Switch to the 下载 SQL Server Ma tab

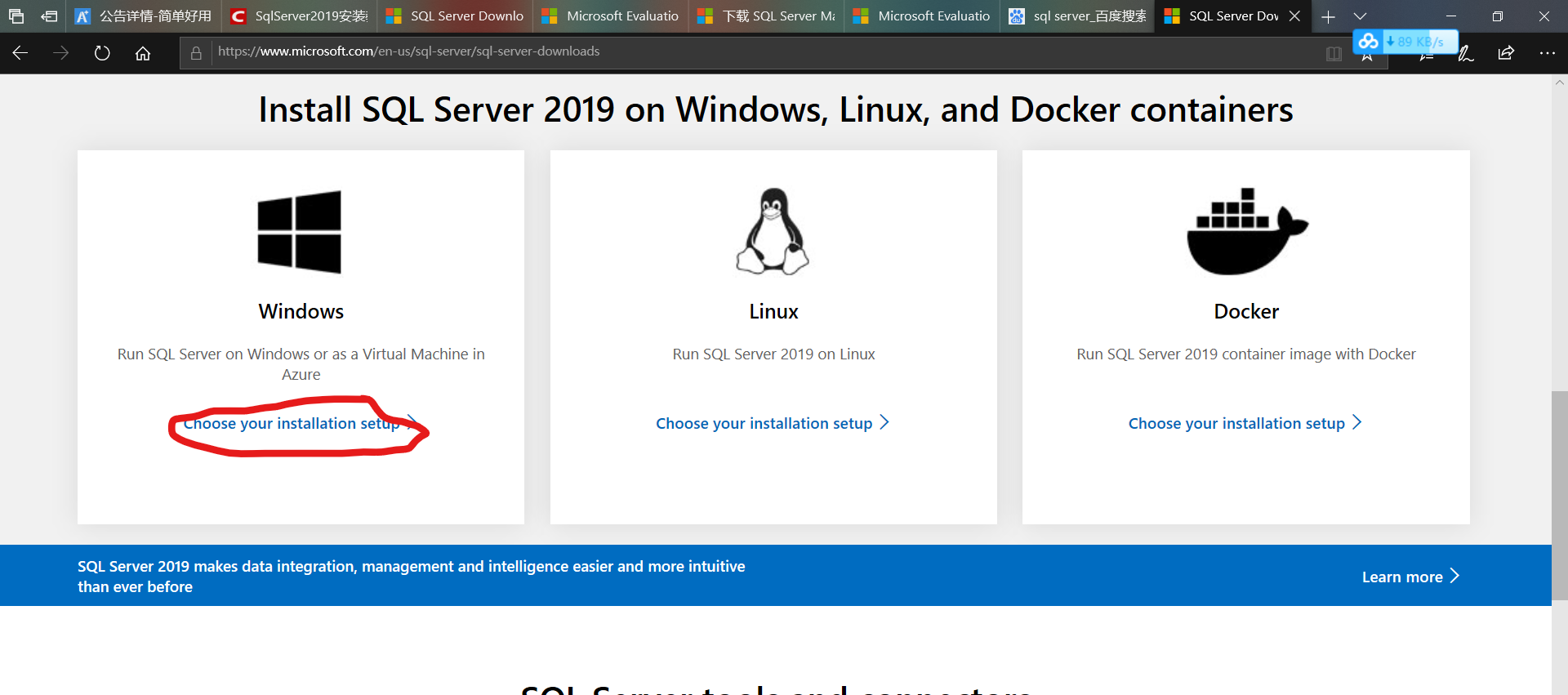point(767,16)
